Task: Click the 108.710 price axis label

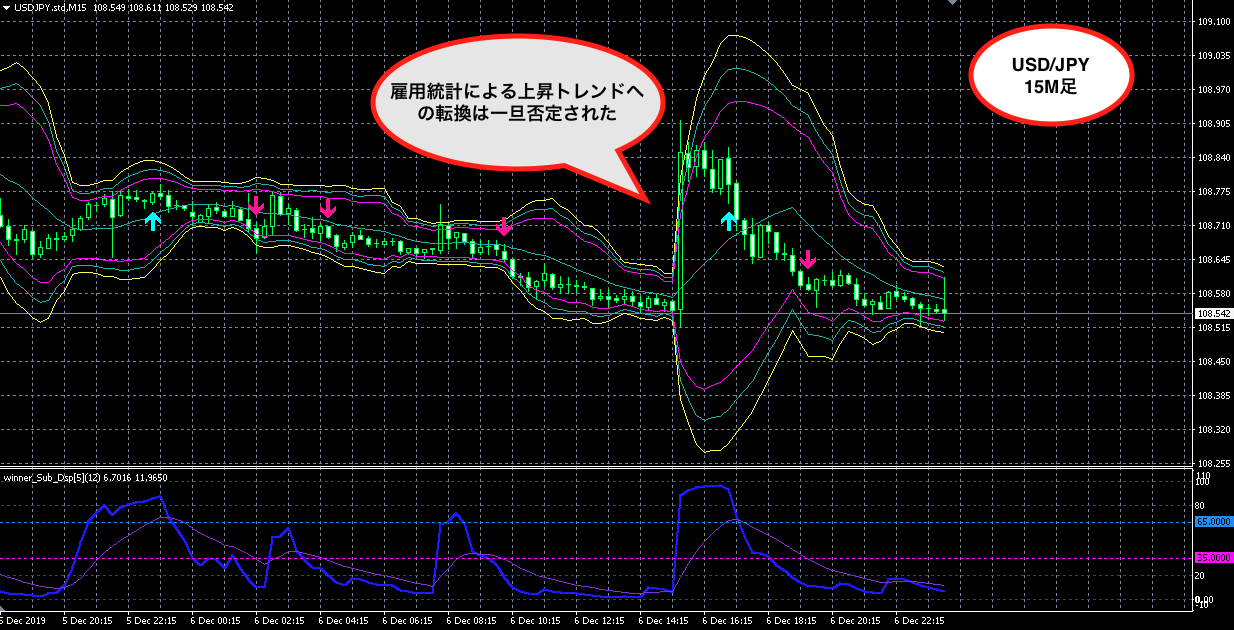Action: point(1212,226)
